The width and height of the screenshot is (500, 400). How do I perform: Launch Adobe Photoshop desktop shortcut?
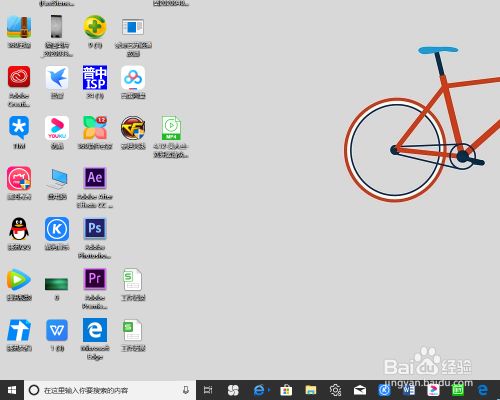(x=95, y=229)
